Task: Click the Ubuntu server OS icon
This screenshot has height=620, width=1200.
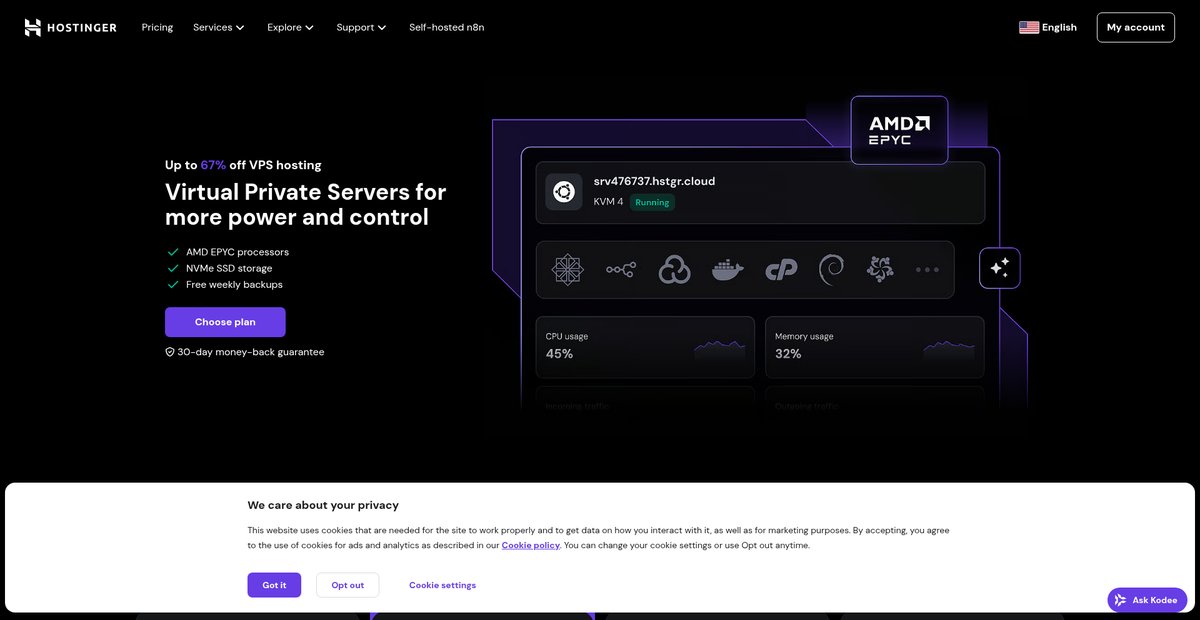Action: 563,192
